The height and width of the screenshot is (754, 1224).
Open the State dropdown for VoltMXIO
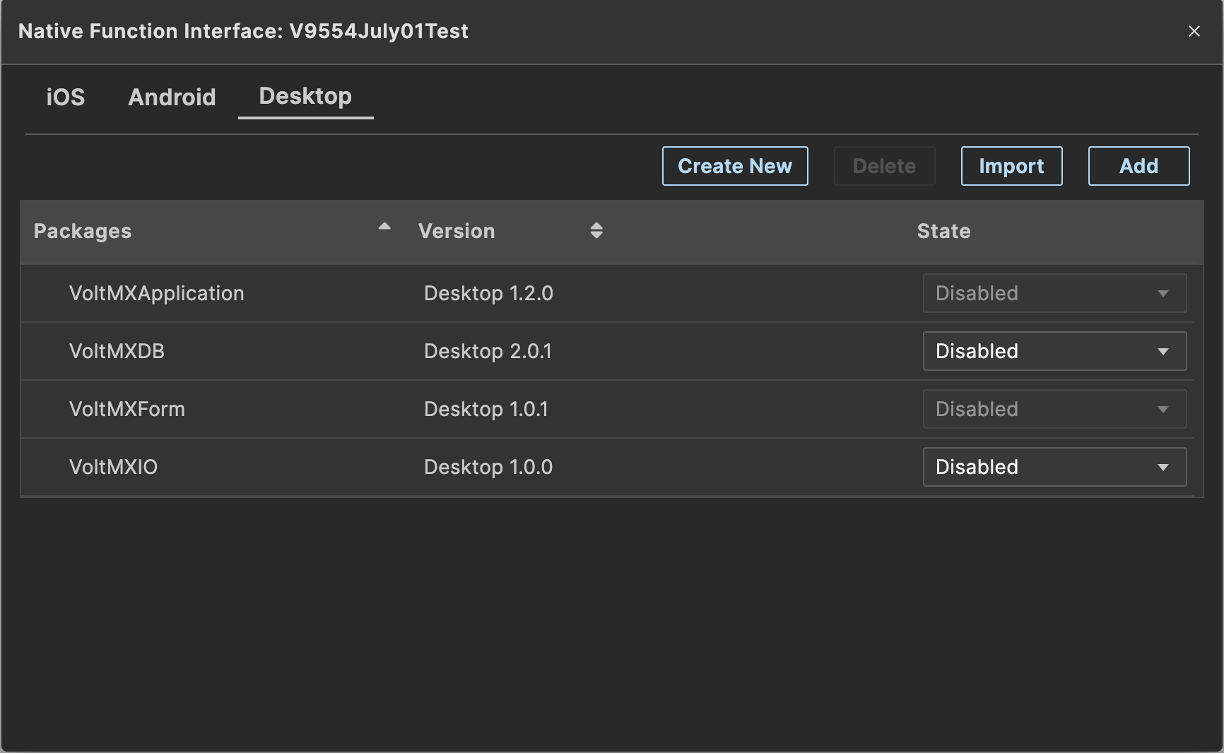click(1054, 467)
